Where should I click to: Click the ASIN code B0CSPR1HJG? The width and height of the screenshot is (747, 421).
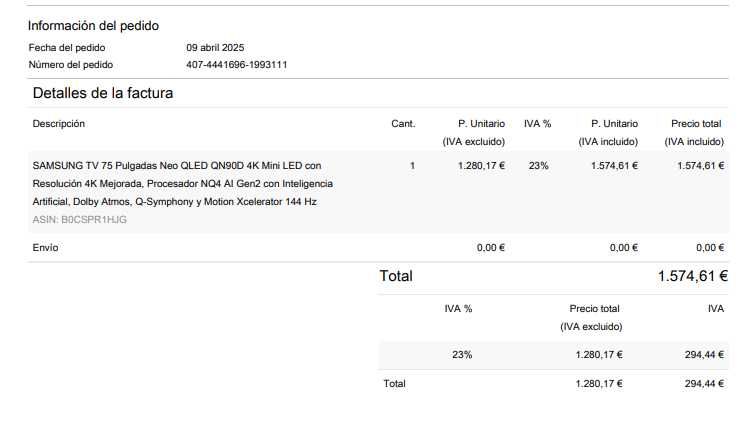(80, 219)
